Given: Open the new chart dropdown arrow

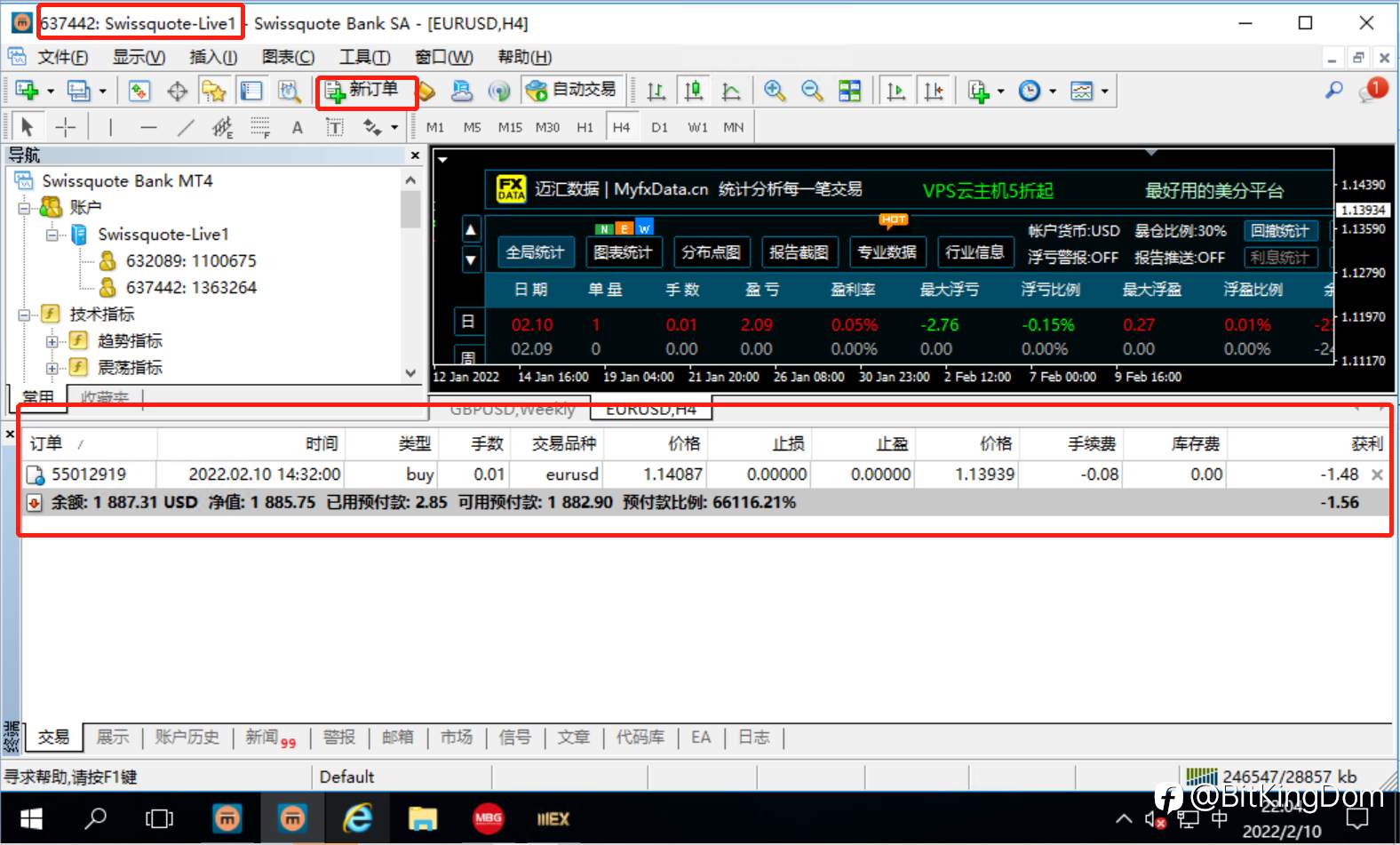Looking at the screenshot, I should point(51,91).
